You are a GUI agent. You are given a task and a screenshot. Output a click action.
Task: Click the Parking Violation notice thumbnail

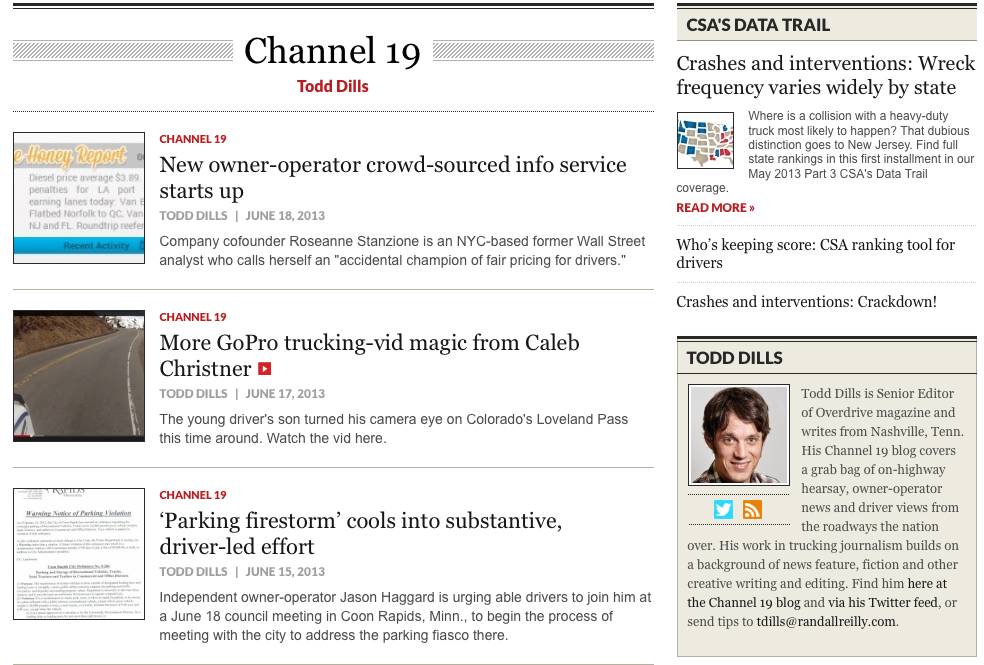79,555
